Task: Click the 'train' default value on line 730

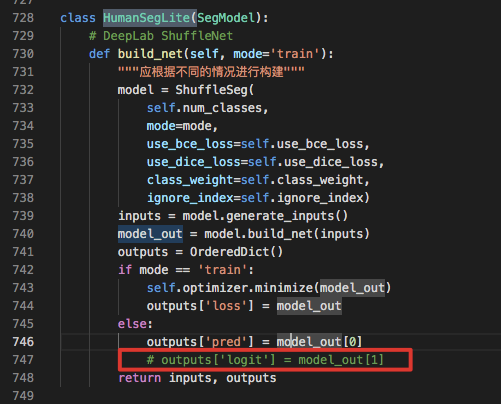Action: (x=295, y=54)
